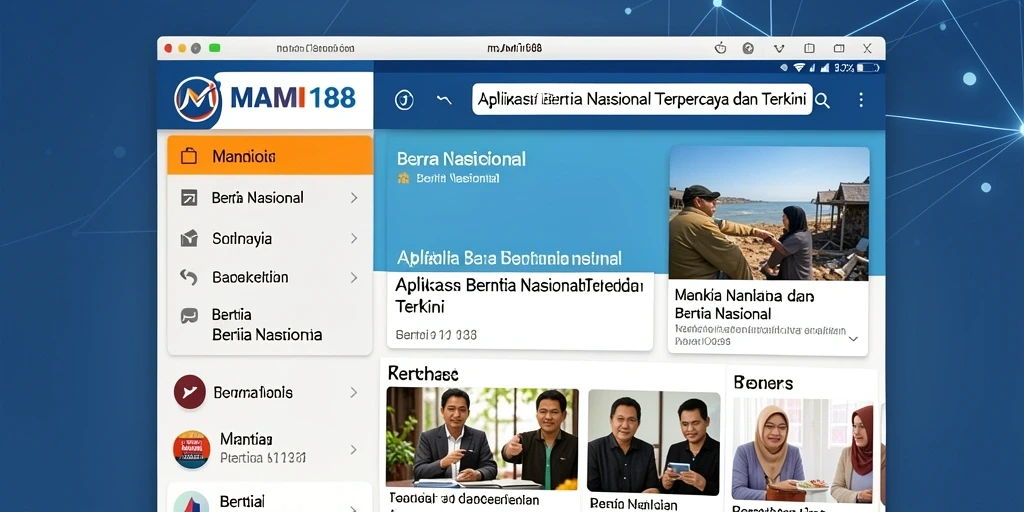The width and height of the screenshot is (1024, 512).
Task: Click the small yellow icon under Berra Nasicional
Action: click(x=404, y=178)
